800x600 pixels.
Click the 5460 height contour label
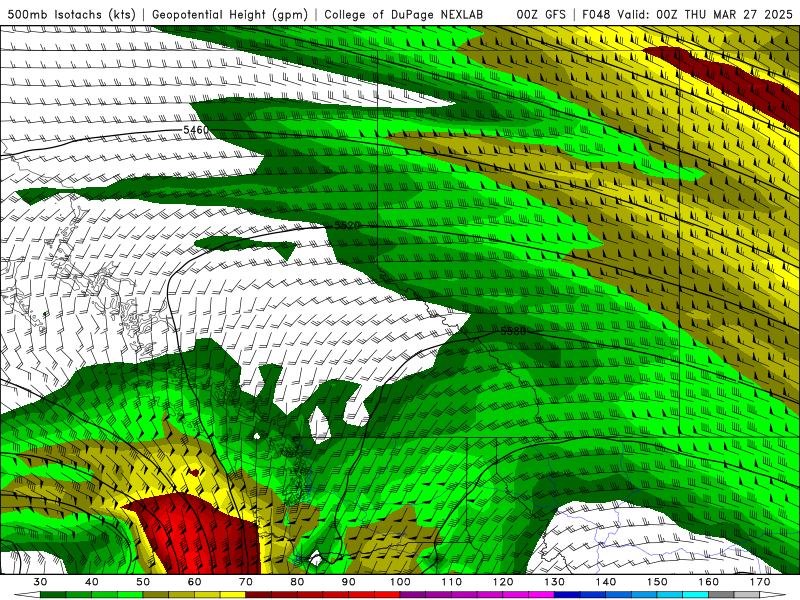click(196, 130)
